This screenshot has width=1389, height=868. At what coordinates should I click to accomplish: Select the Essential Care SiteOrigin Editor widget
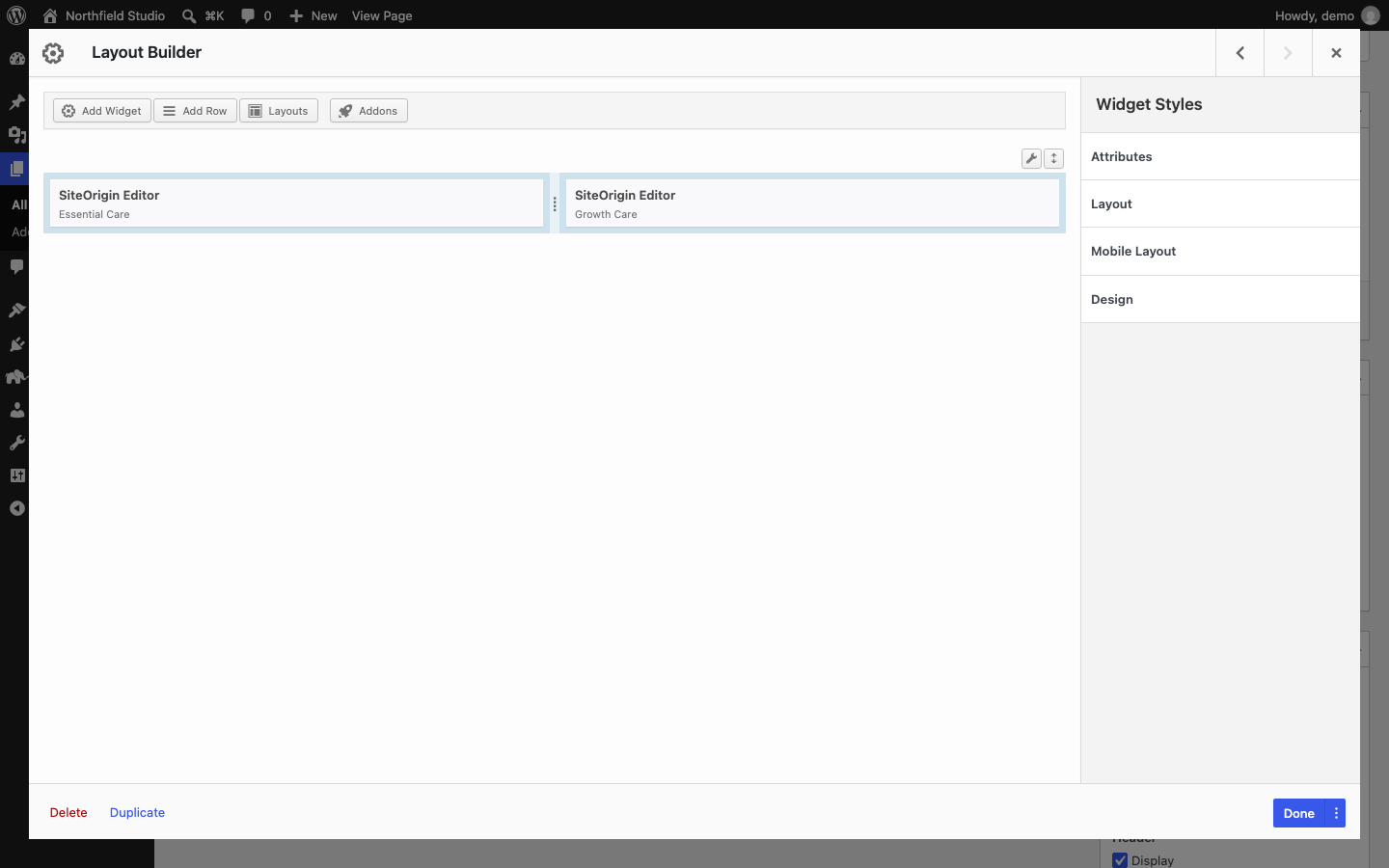(296, 203)
